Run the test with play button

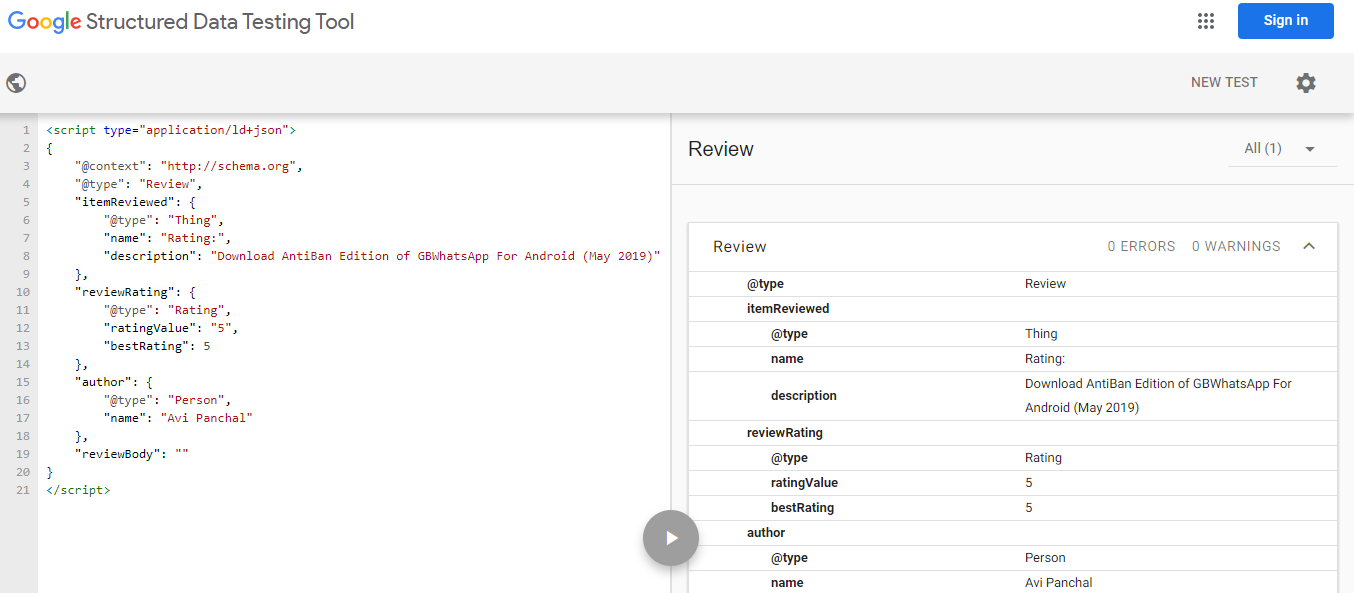[x=670, y=538]
